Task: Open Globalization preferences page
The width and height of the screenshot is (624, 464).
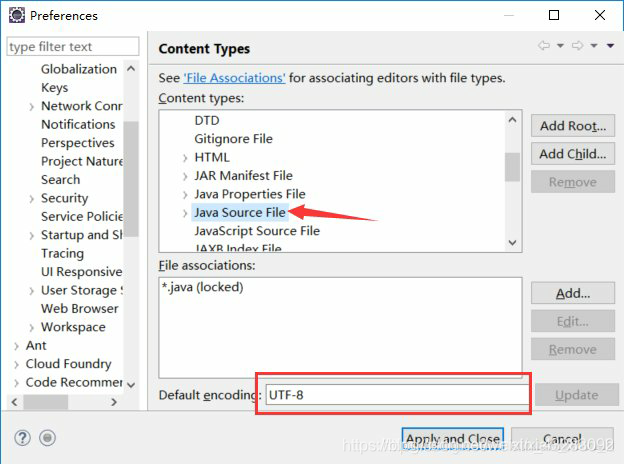Action: 79,69
